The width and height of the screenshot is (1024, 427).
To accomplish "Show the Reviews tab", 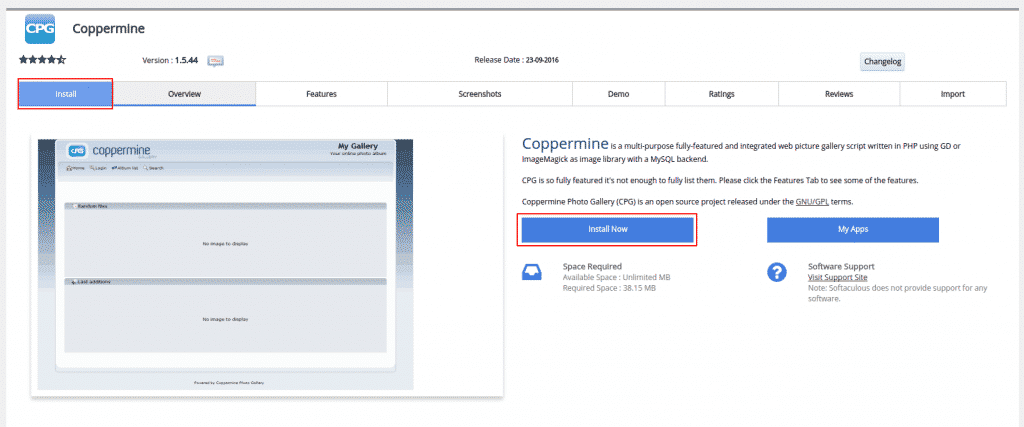I will 839,94.
